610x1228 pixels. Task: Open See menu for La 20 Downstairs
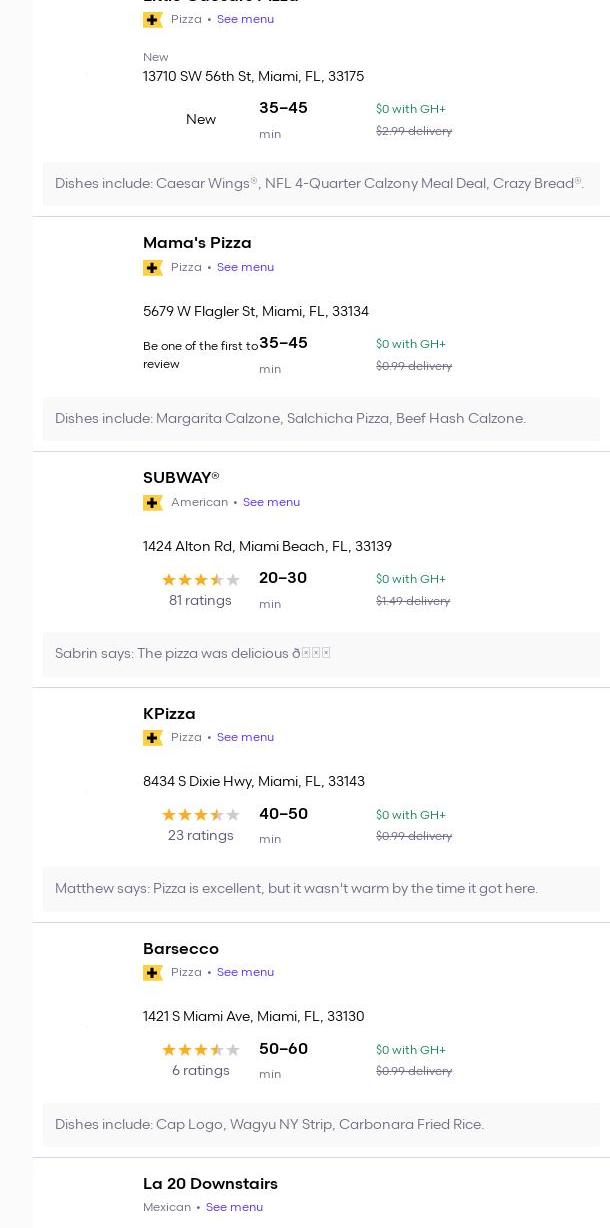pos(234,1207)
